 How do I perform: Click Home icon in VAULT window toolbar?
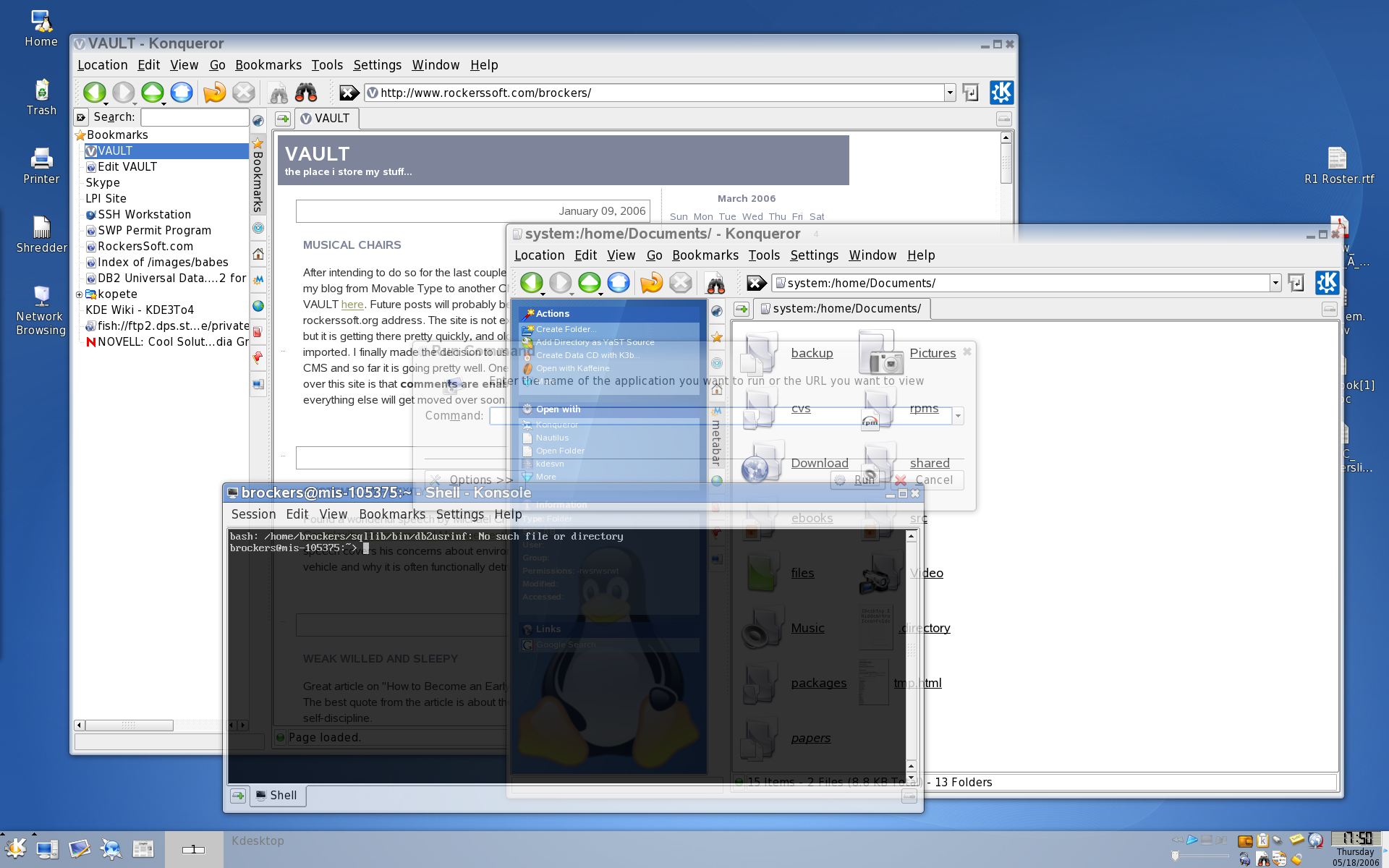pyautogui.click(x=182, y=93)
